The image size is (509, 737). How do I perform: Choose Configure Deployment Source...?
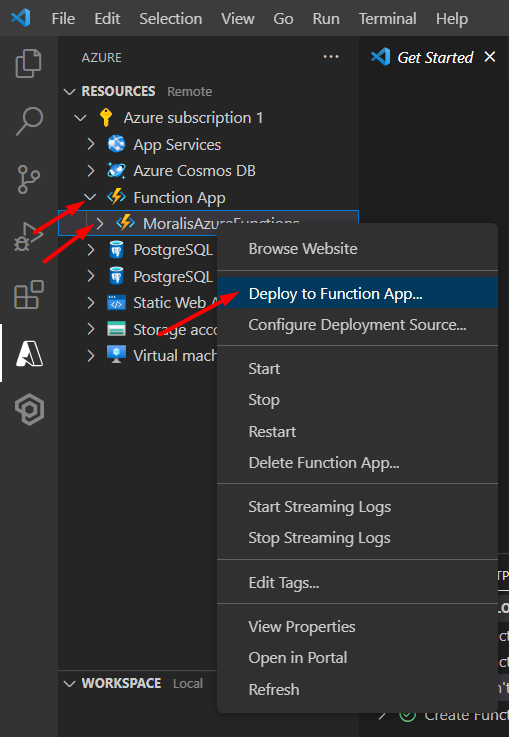click(357, 325)
